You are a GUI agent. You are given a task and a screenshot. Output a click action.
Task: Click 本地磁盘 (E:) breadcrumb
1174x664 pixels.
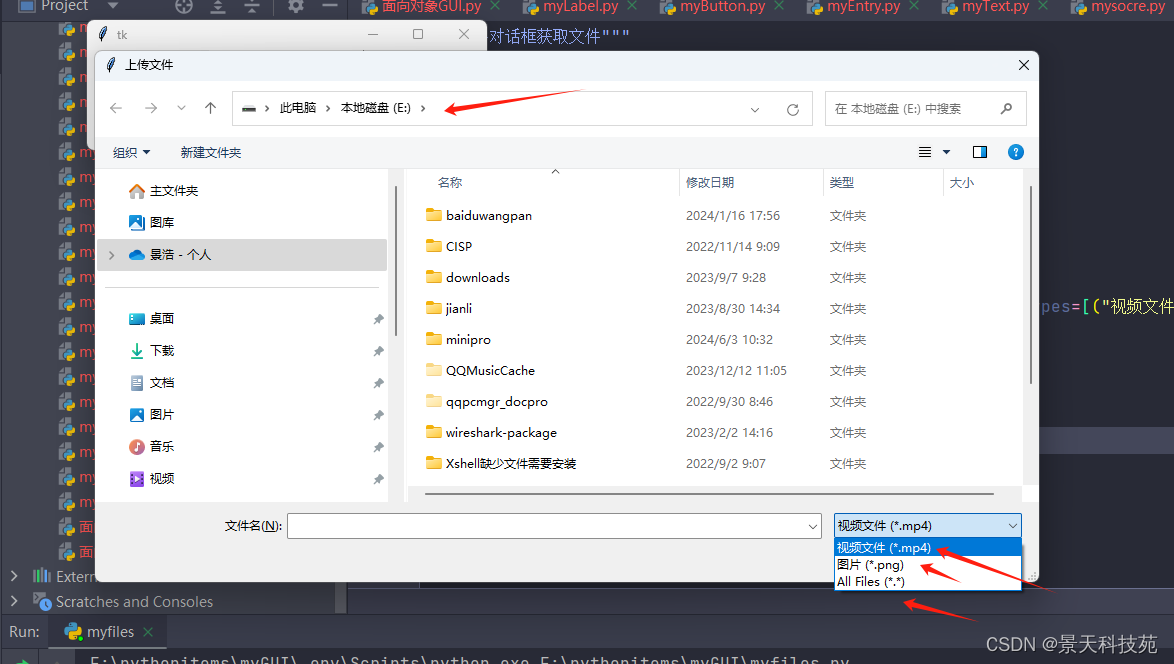[376, 109]
